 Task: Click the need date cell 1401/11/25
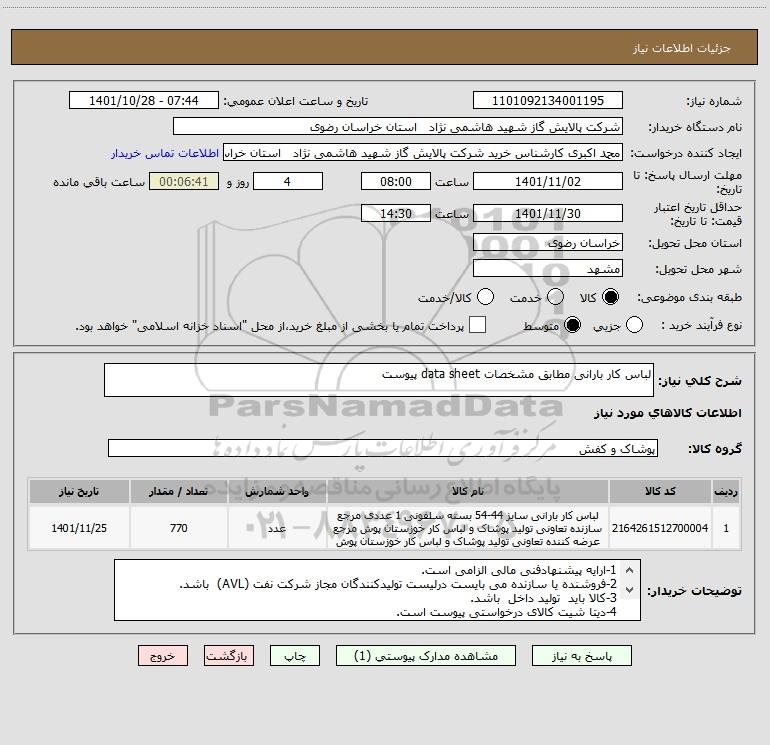[x=79, y=528]
